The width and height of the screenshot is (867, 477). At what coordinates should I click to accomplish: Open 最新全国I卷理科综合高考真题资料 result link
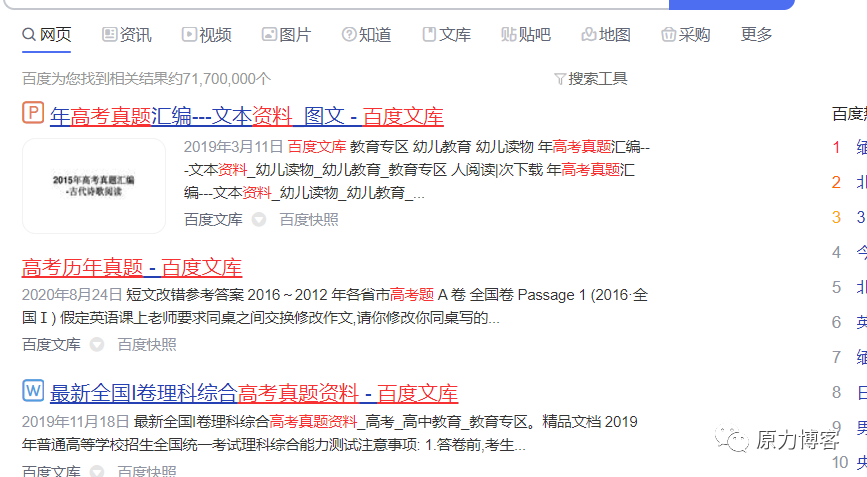[254, 394]
